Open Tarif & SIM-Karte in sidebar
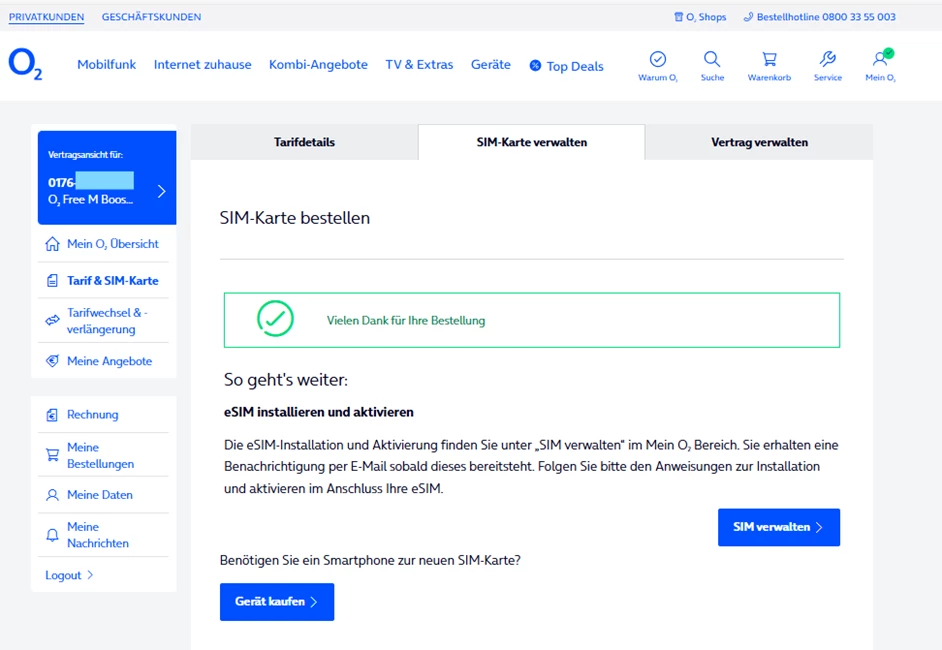 coord(113,281)
